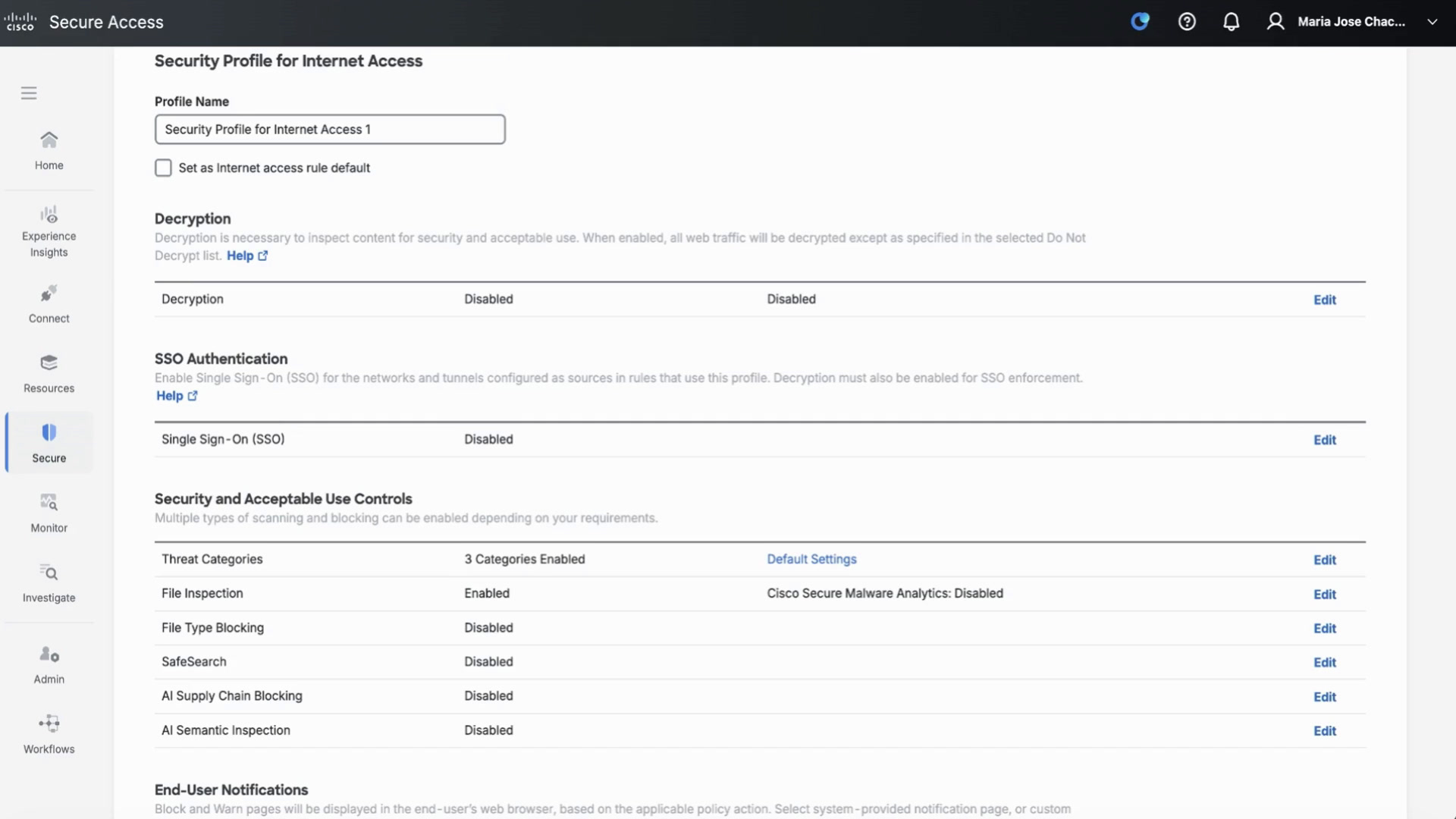The height and width of the screenshot is (819, 1456).
Task: Open Default Settings for Threat Categories
Action: click(x=811, y=559)
